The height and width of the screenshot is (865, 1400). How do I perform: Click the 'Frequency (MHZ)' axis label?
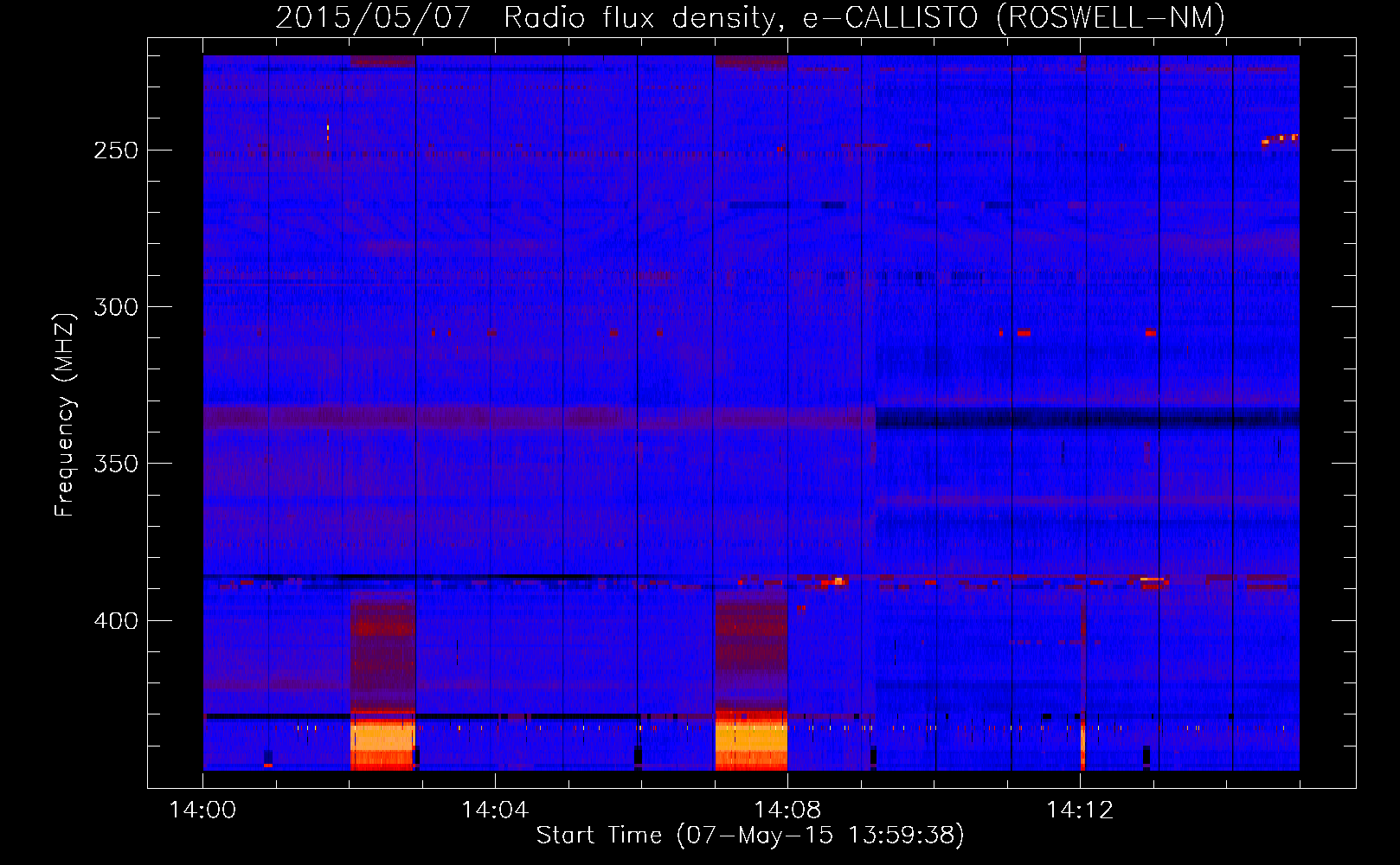click(65, 414)
